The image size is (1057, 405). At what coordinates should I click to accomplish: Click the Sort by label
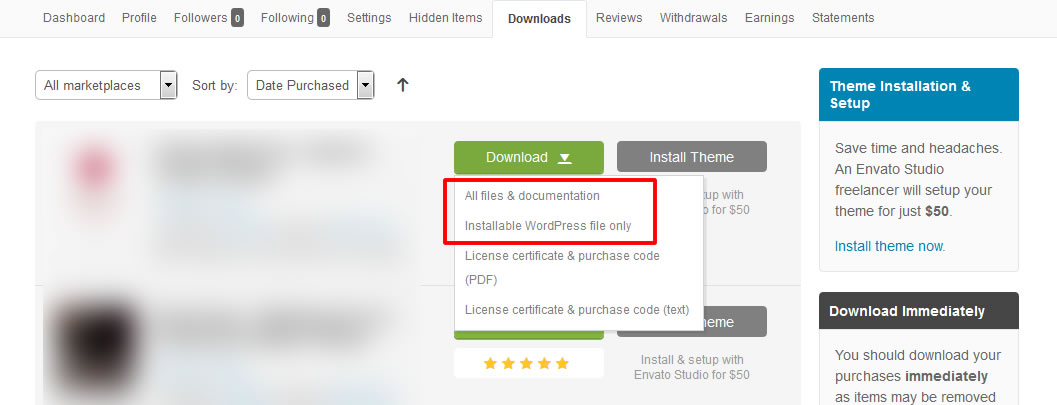tap(214, 86)
